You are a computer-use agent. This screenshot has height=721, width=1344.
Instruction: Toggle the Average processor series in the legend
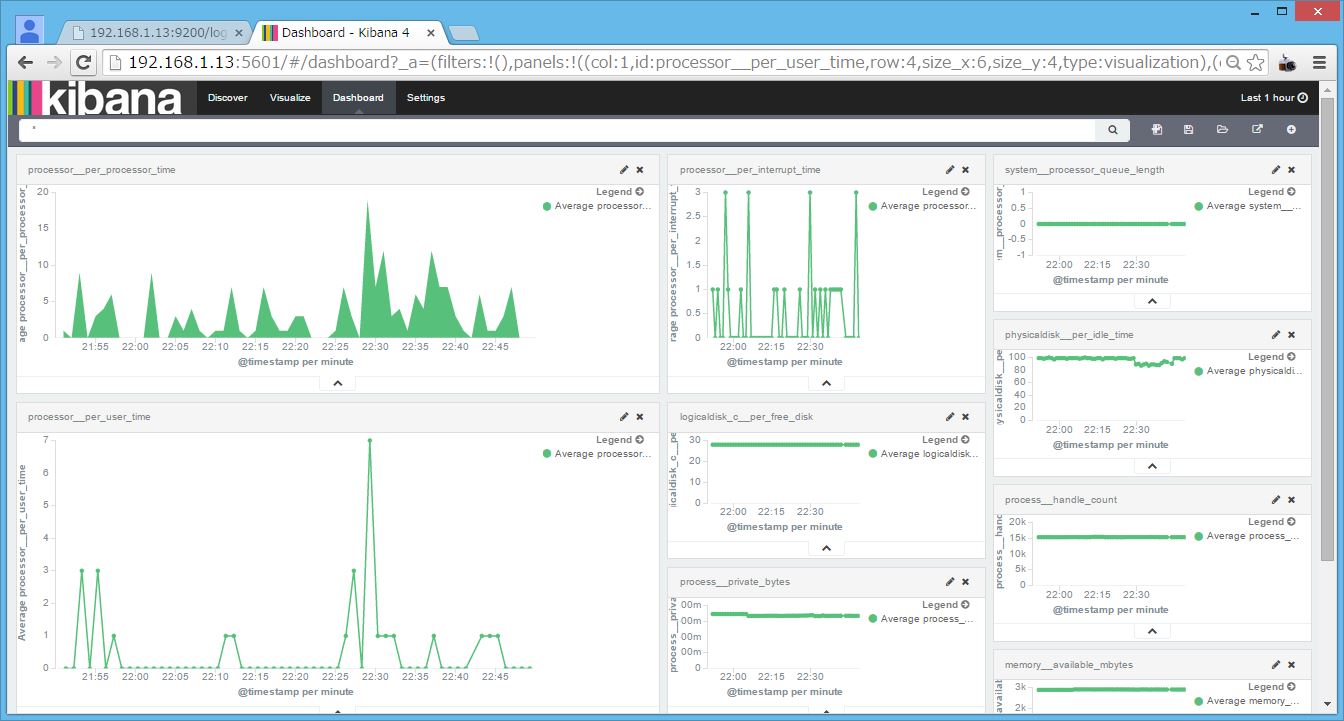coord(600,205)
